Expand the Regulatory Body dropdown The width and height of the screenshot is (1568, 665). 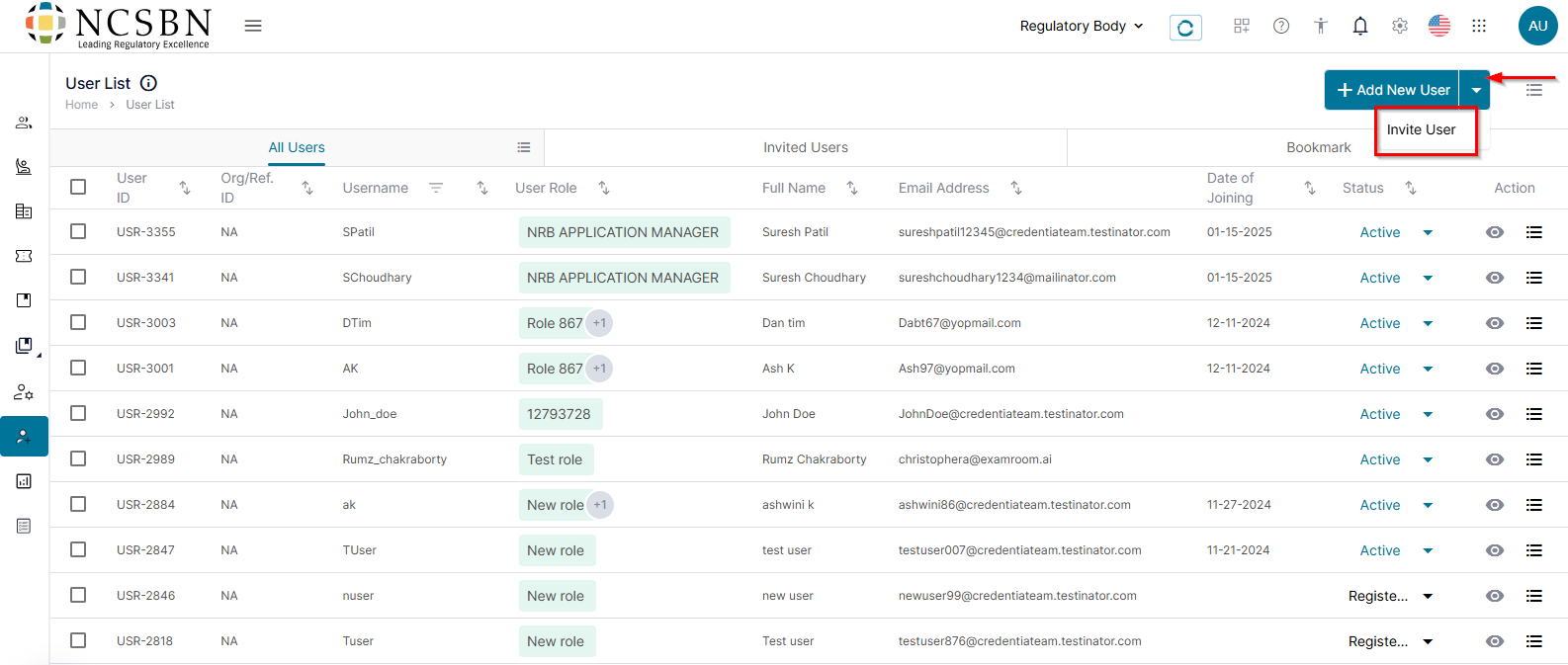pyautogui.click(x=1081, y=26)
